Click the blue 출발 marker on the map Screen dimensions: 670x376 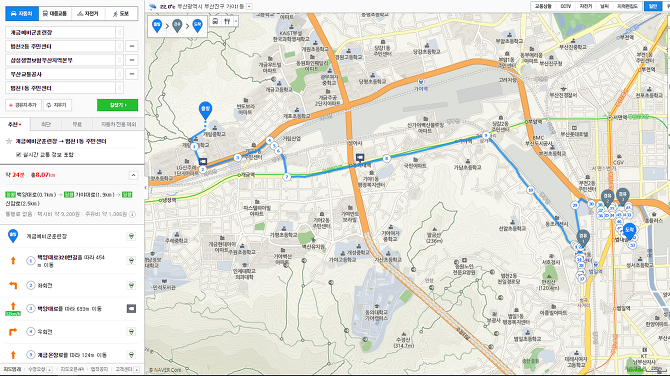click(x=206, y=110)
